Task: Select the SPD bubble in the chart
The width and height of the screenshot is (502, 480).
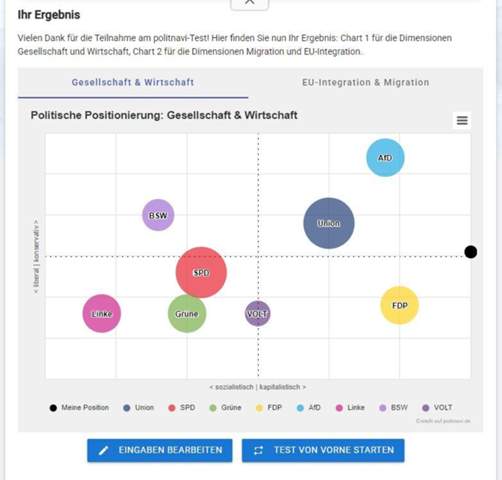Action: click(x=201, y=272)
